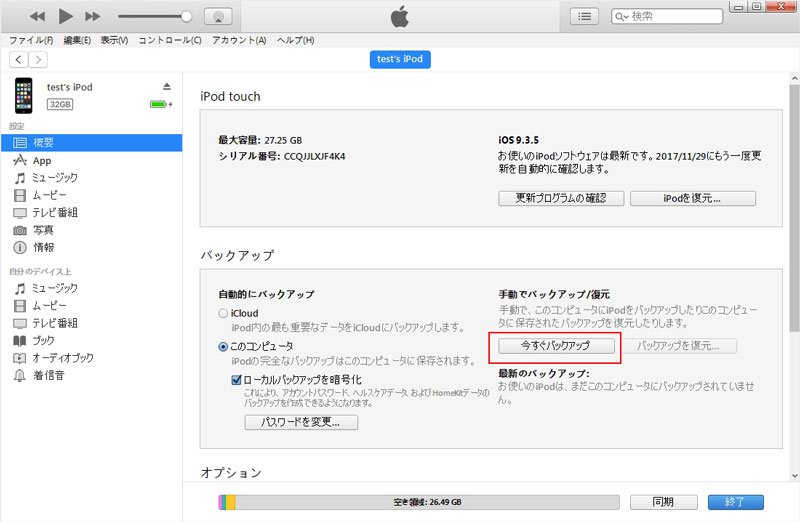The image size is (800, 522).
Task: Open the AirPlay output button
Action: (x=218, y=16)
